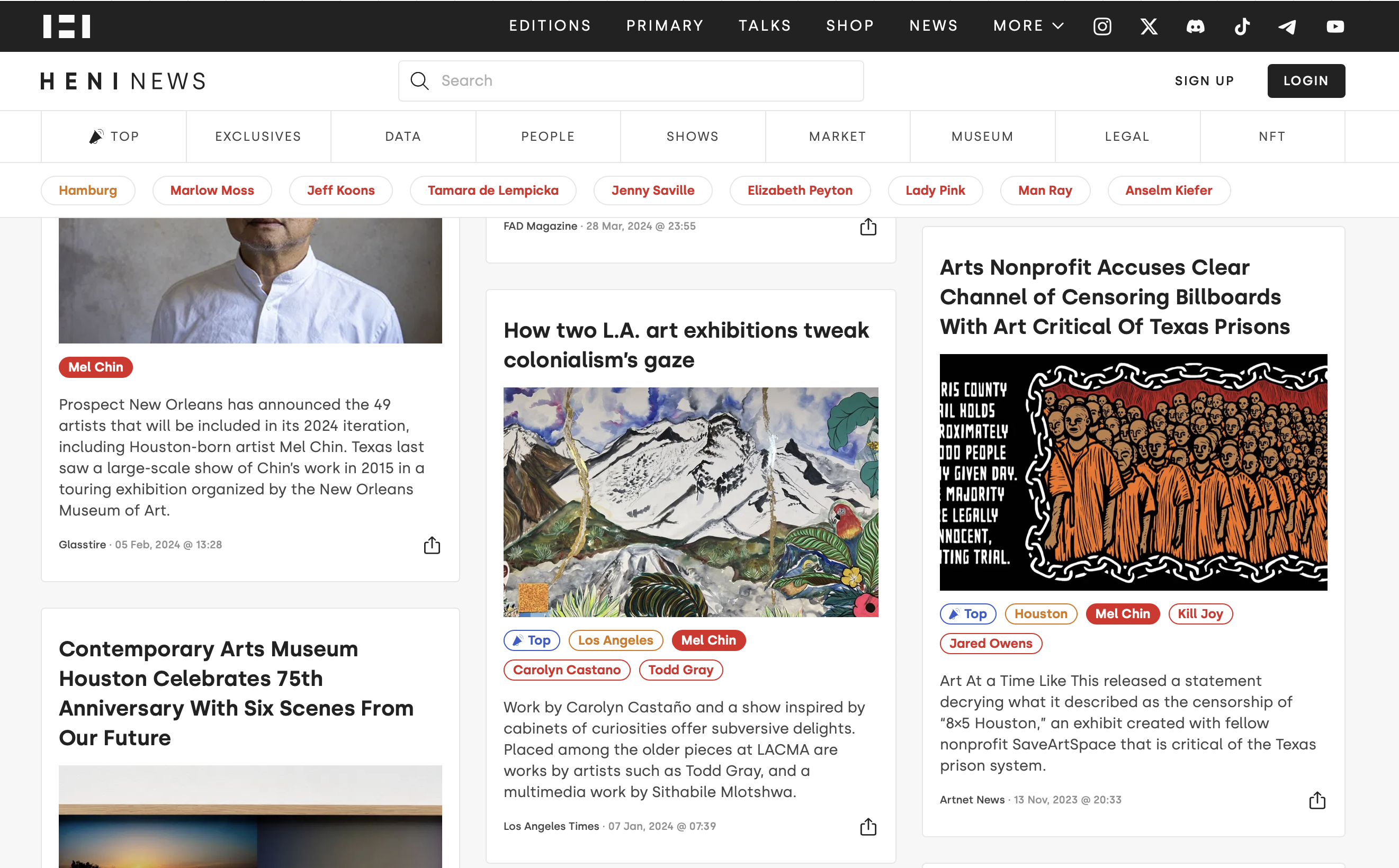Open the Telegram icon
Viewport: 1399px width, 868px height.
coord(1287,26)
